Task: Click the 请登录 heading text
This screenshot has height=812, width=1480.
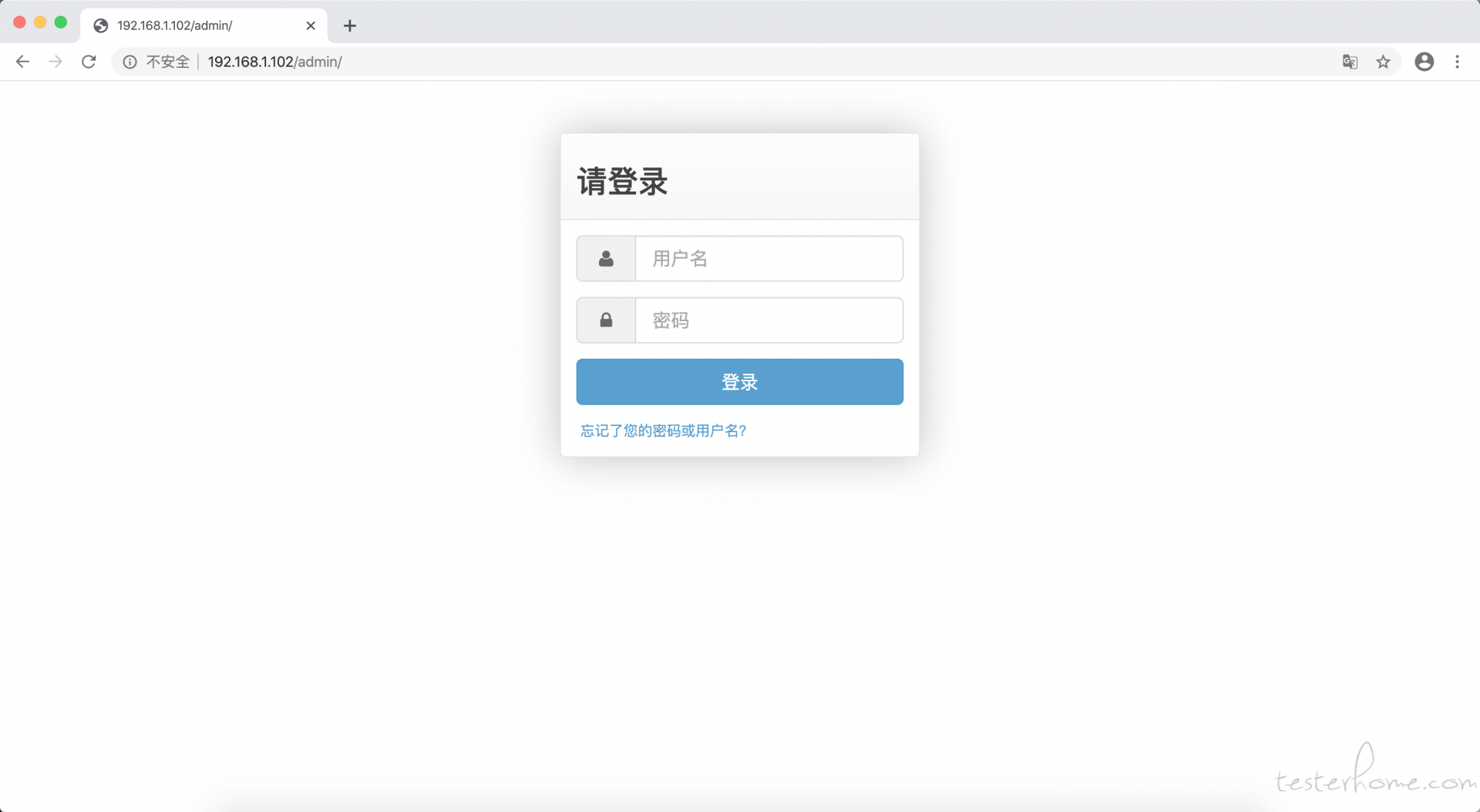Action: (x=623, y=182)
